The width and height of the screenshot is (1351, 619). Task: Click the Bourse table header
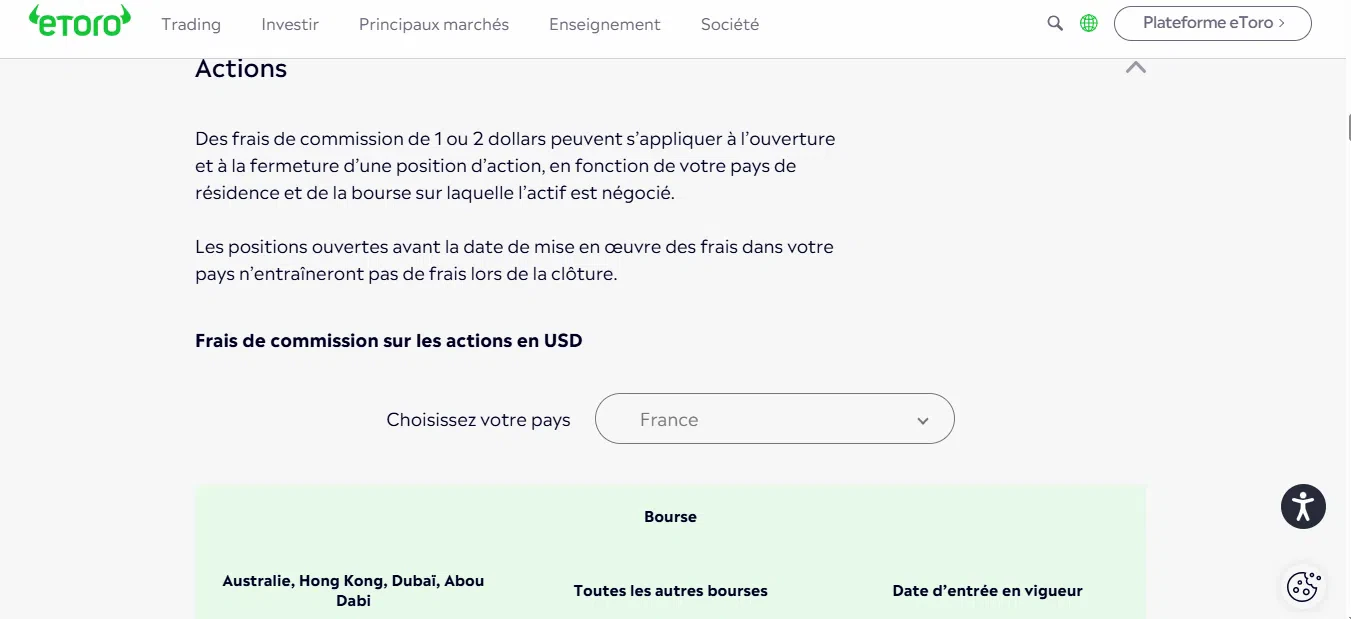[670, 517]
